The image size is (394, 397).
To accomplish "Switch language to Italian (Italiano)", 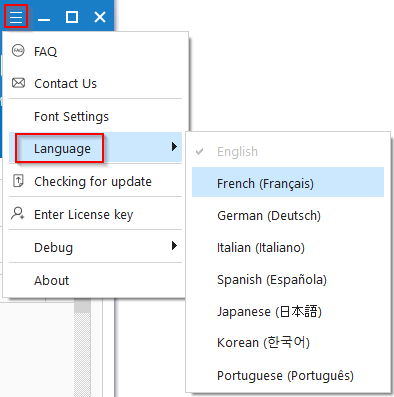I will [x=288, y=247].
